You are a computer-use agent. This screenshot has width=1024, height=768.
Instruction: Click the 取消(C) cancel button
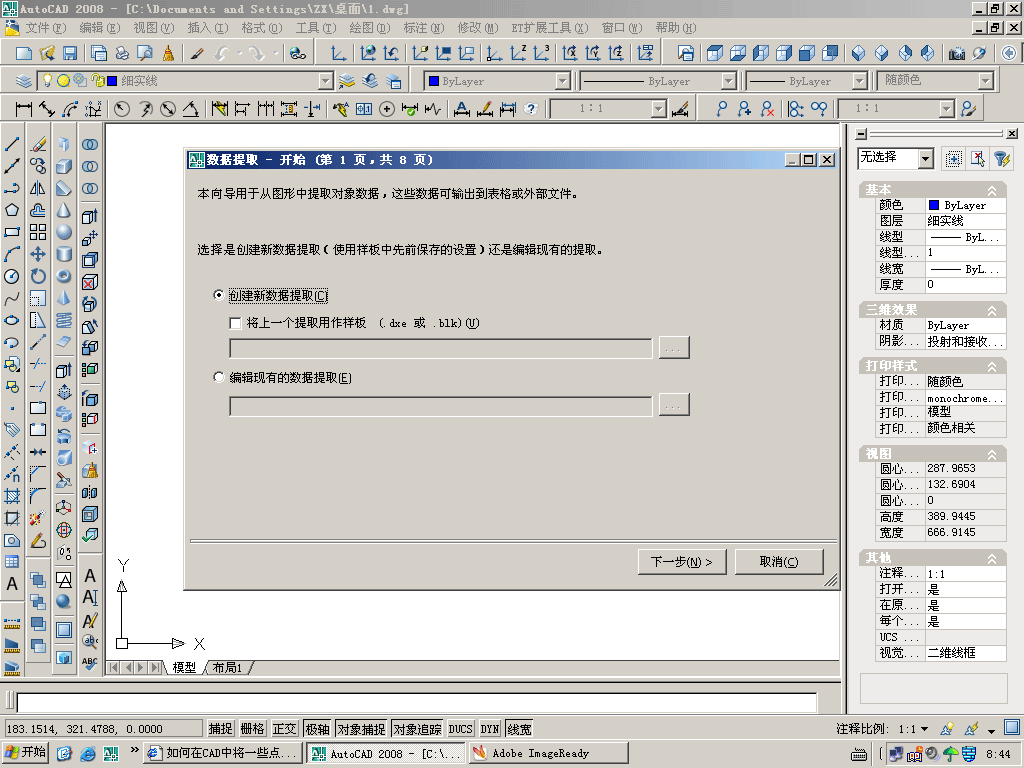[x=779, y=562]
